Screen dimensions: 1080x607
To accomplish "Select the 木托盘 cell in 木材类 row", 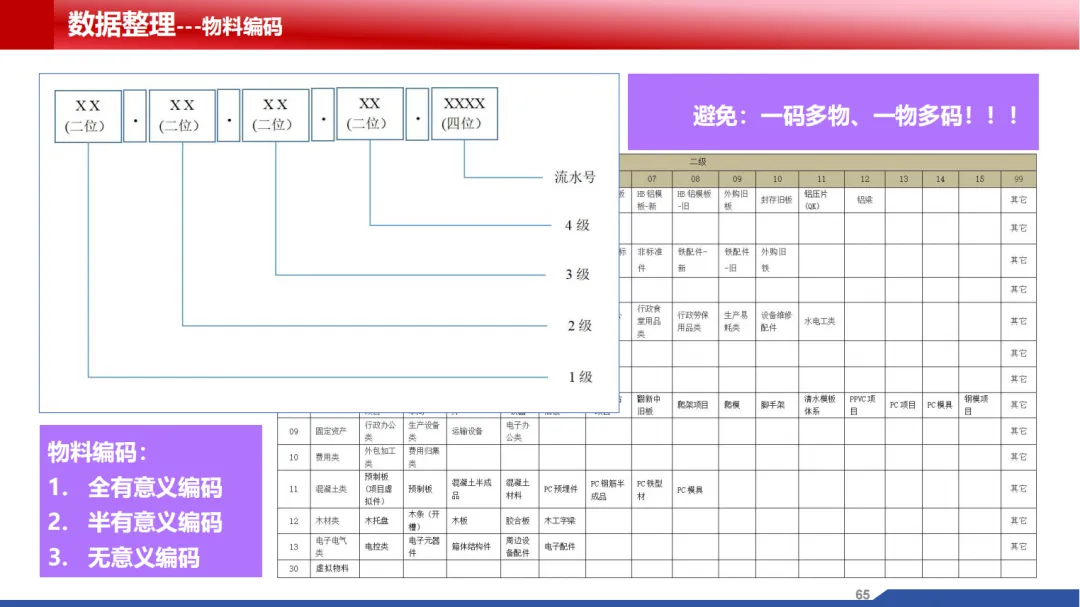I will [377, 520].
